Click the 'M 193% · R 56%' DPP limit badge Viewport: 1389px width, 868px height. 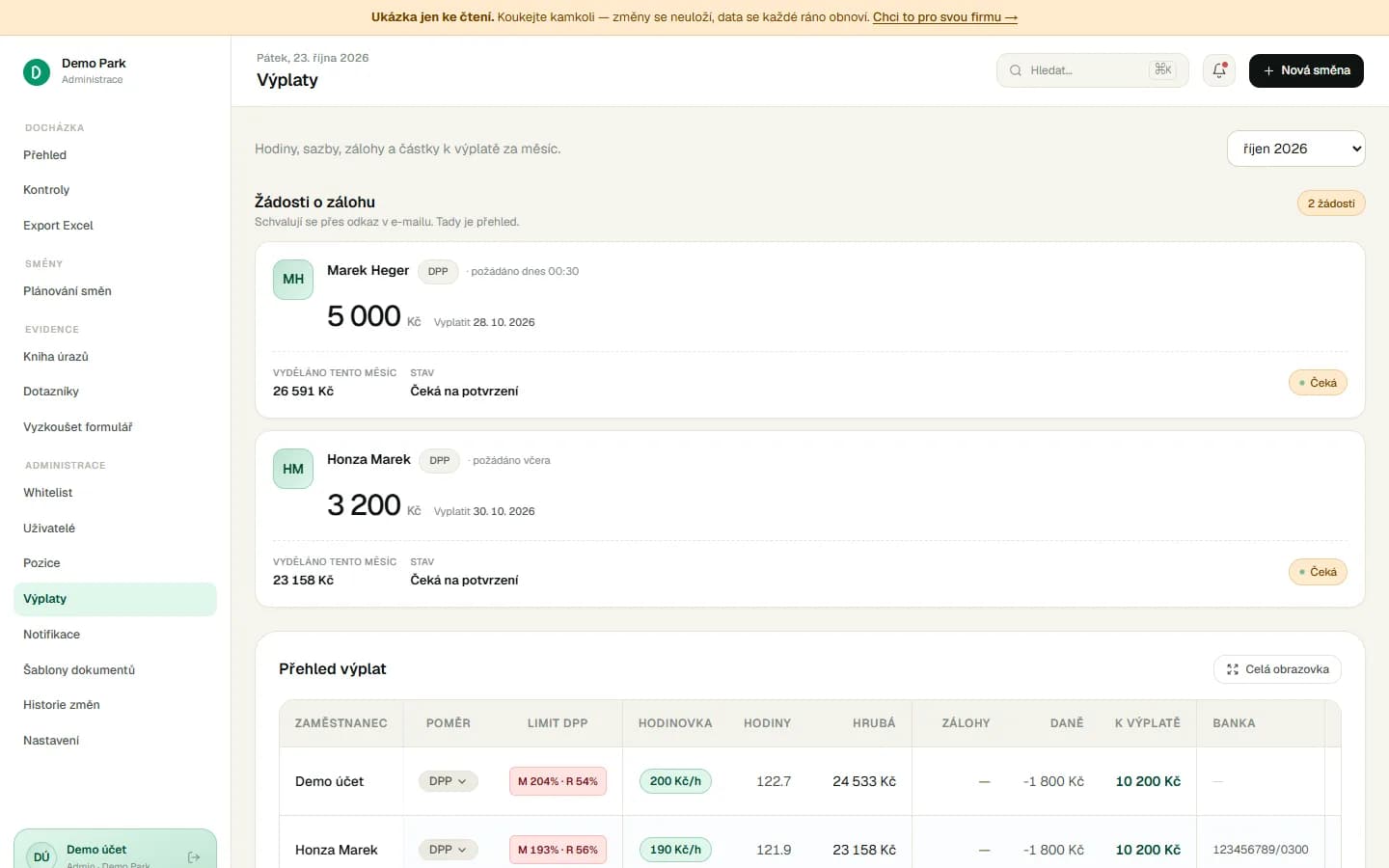tap(558, 850)
